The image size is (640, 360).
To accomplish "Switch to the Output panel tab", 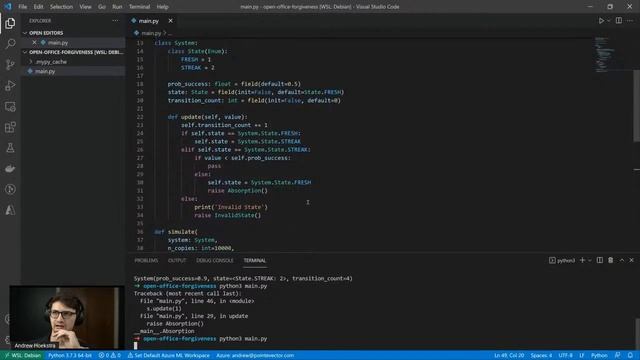I will pos(177,260).
